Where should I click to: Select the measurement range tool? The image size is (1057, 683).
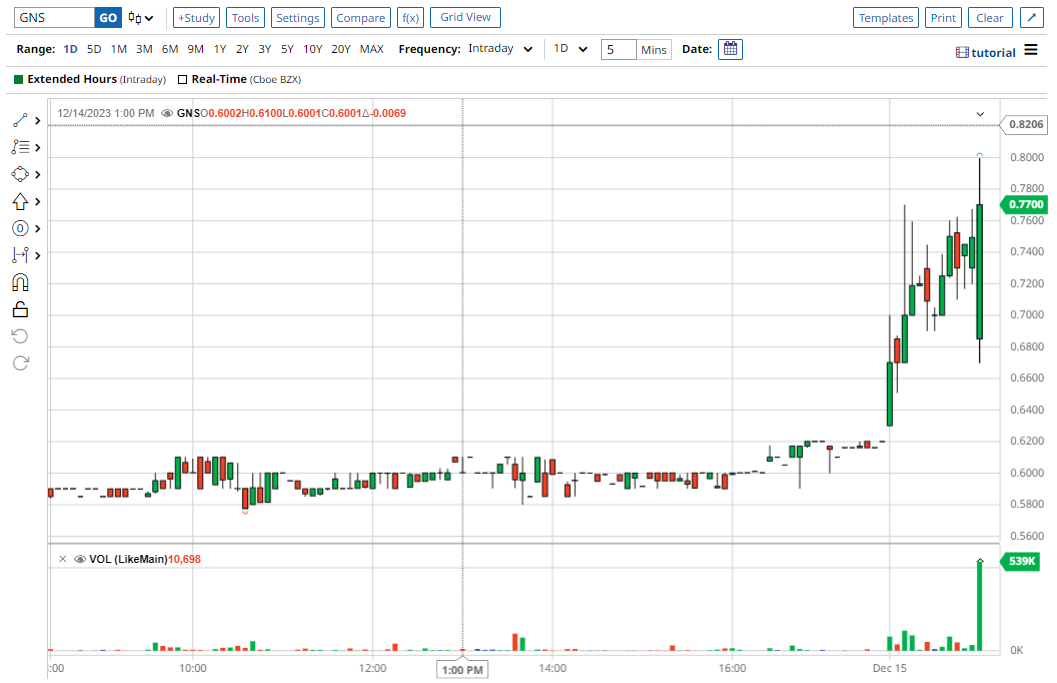pyautogui.click(x=20, y=256)
